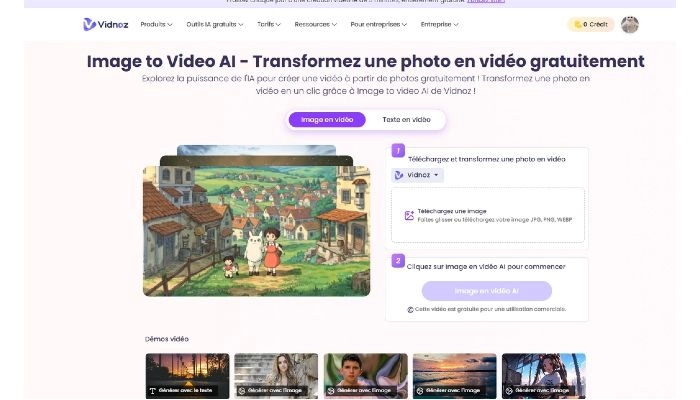Click the copyright icon beside commercial use note
This screenshot has height=400, width=700.
[410, 309]
